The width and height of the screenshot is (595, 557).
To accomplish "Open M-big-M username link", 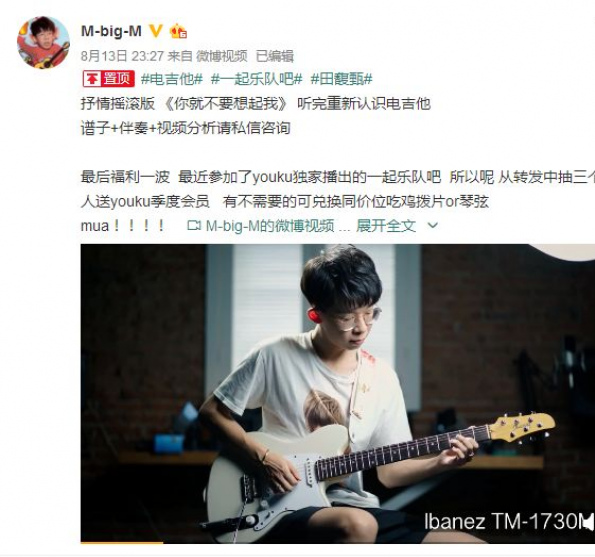I will click(x=112, y=31).
